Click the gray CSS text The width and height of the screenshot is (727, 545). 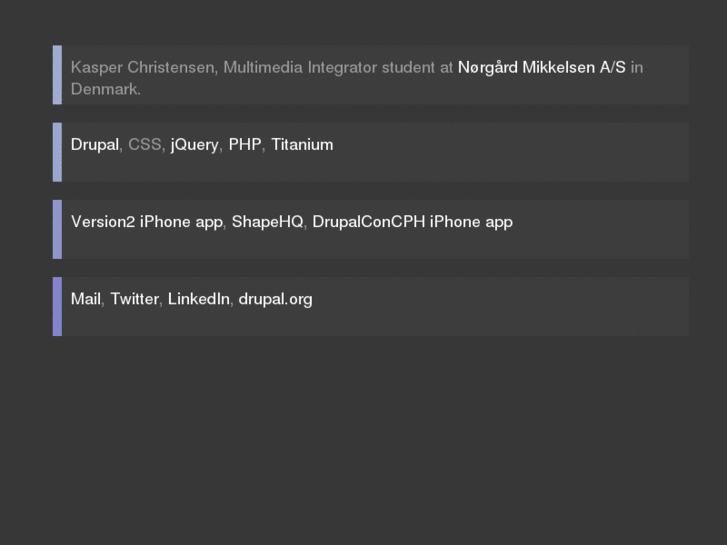(x=144, y=145)
